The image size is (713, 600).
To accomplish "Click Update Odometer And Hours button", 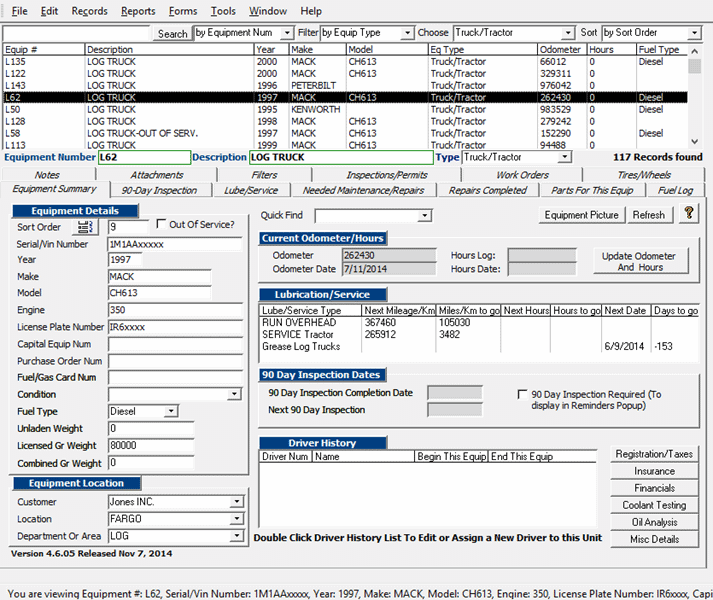I will click(x=641, y=261).
